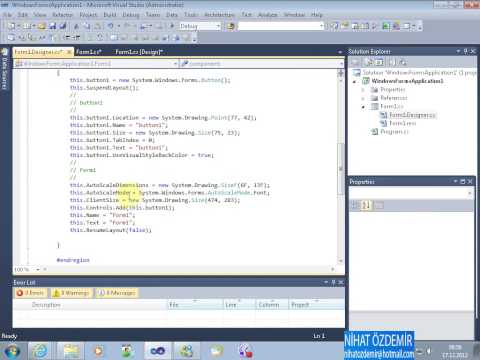Click the volume speaker tray icon
This screenshot has height=360, width=480.
(429, 351)
